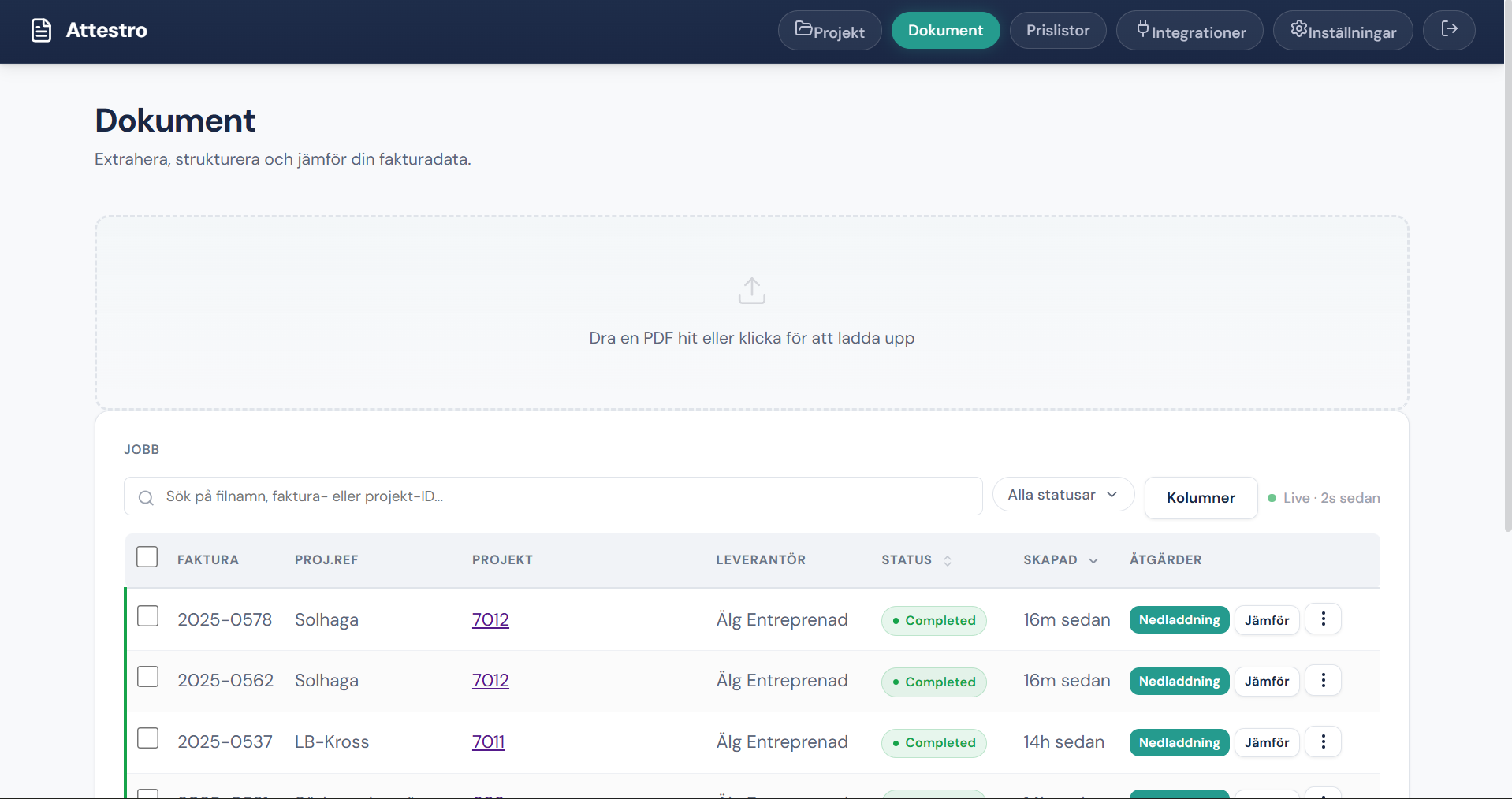Open more options for invoice 2025-0578
Viewport: 1512px width, 799px height.
point(1323,619)
